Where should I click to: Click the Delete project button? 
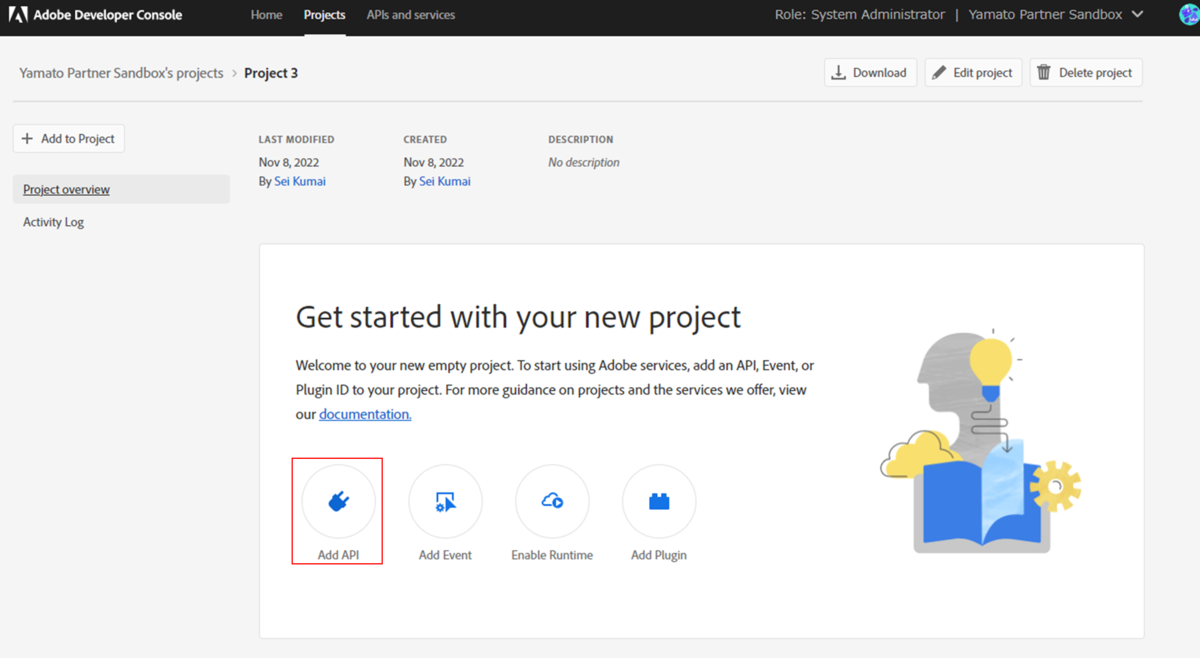tap(1085, 73)
